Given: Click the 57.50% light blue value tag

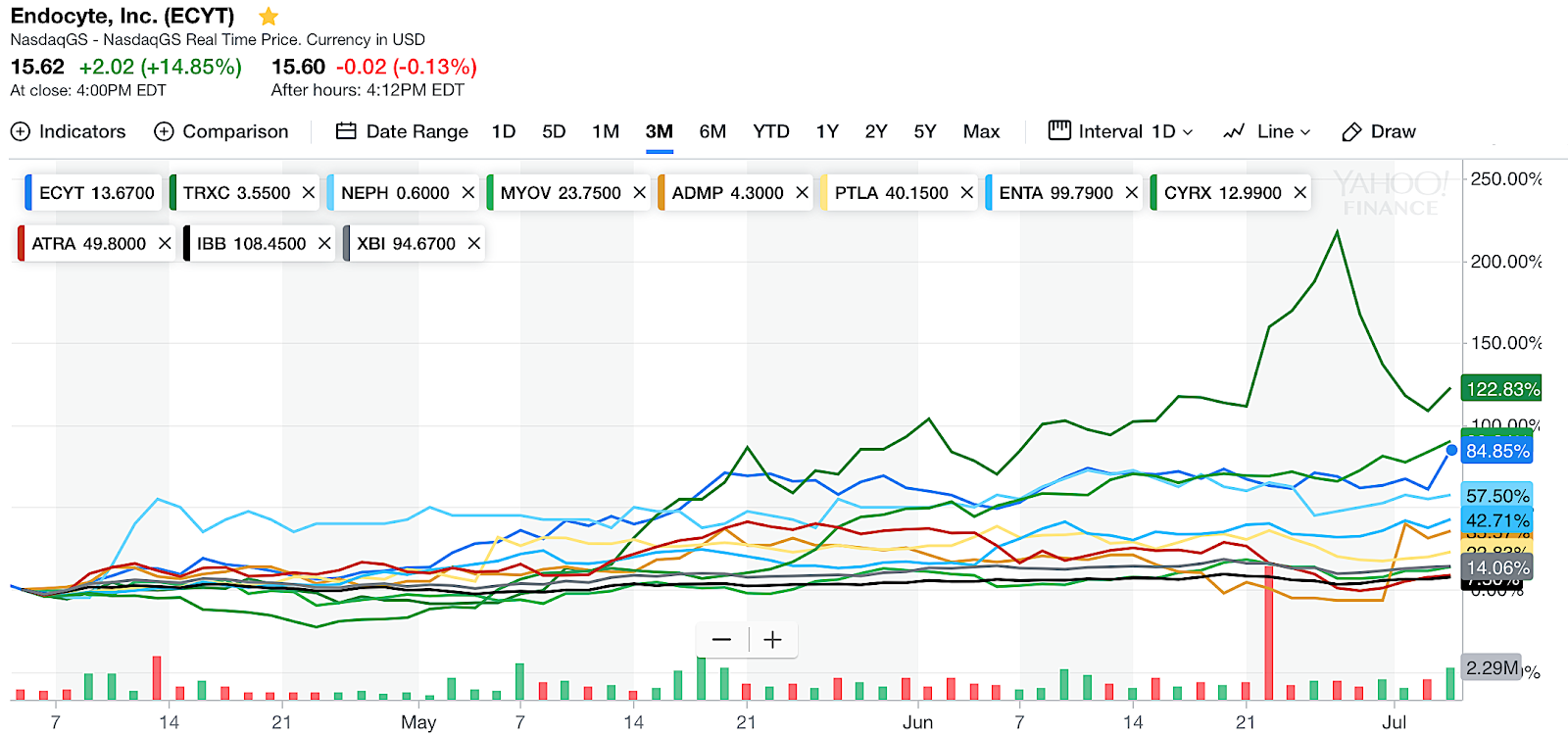Looking at the screenshot, I should (1496, 496).
